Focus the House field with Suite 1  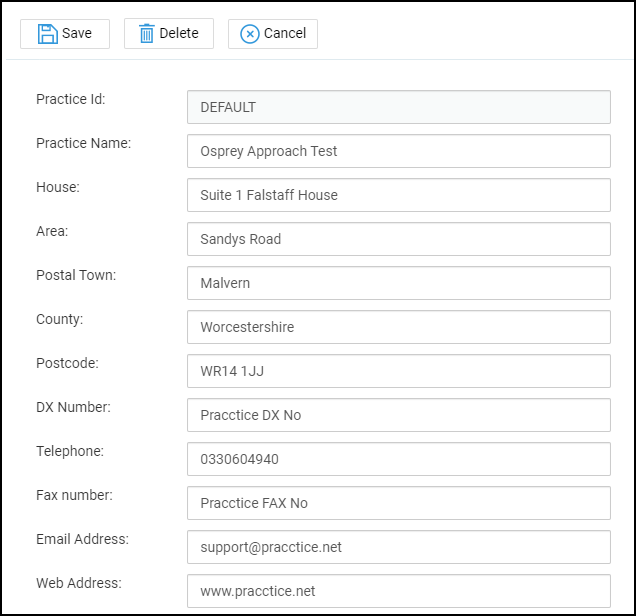[398, 195]
